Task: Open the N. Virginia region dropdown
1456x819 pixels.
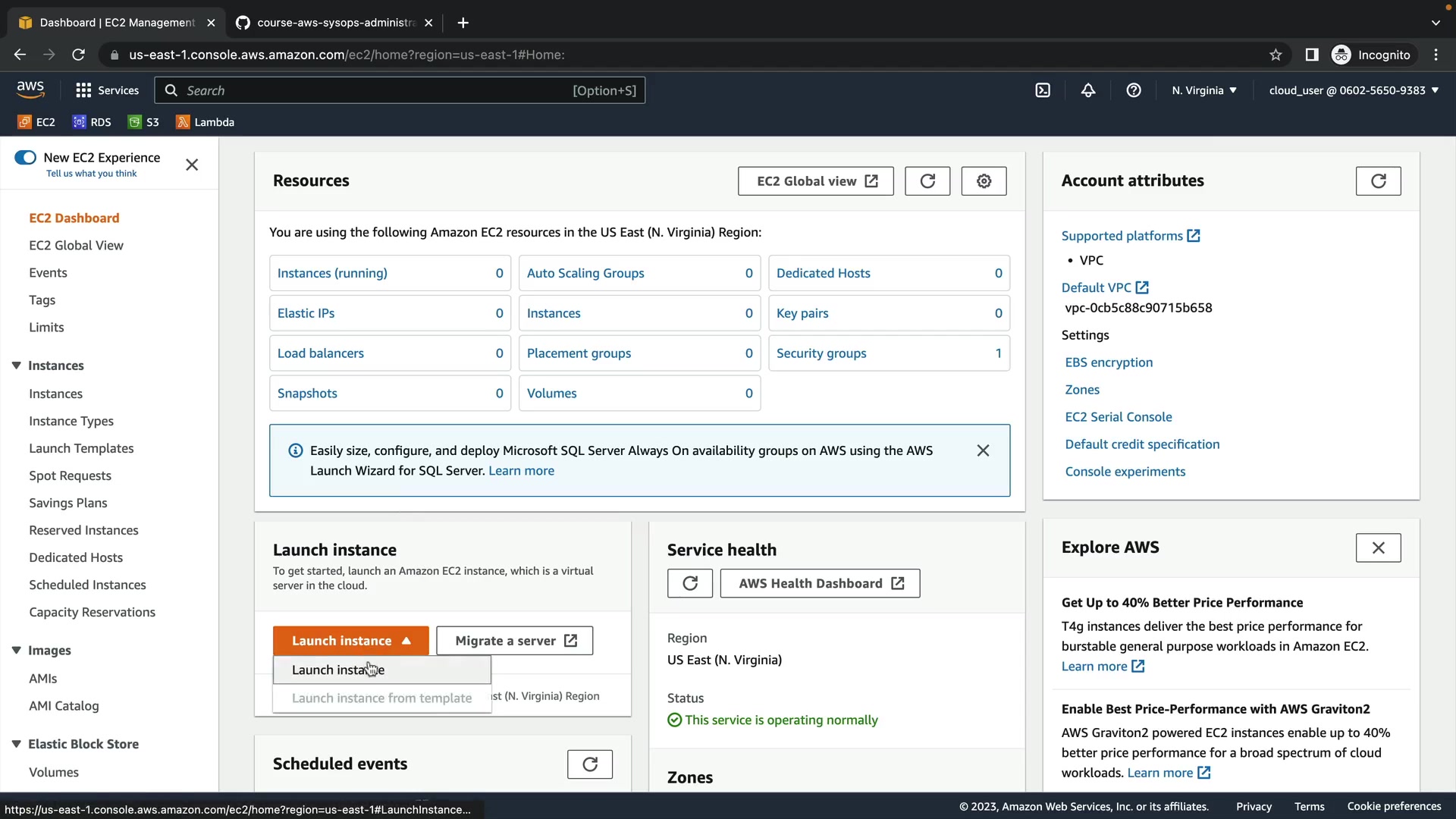Action: [x=1204, y=90]
